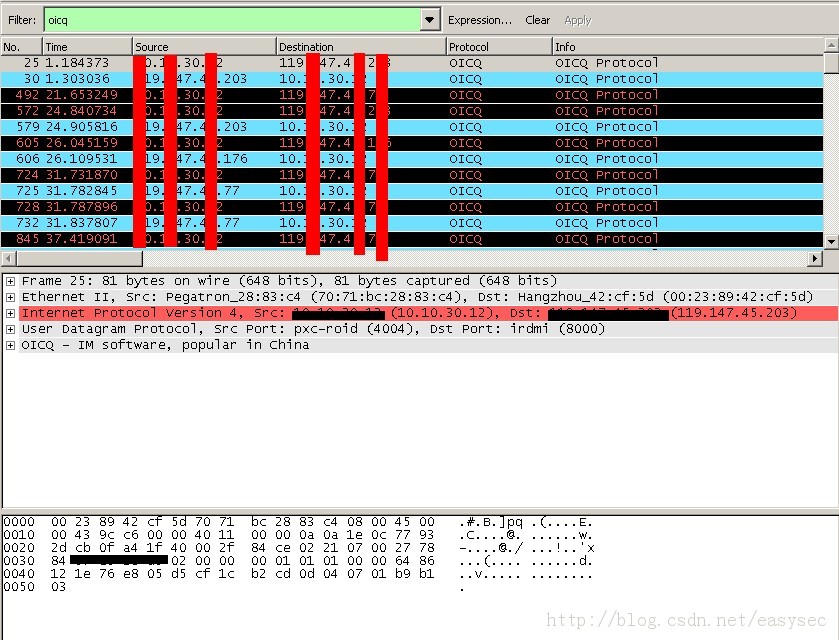Click hex dump offset row 0000
The width and height of the screenshot is (839, 640).
(19, 522)
